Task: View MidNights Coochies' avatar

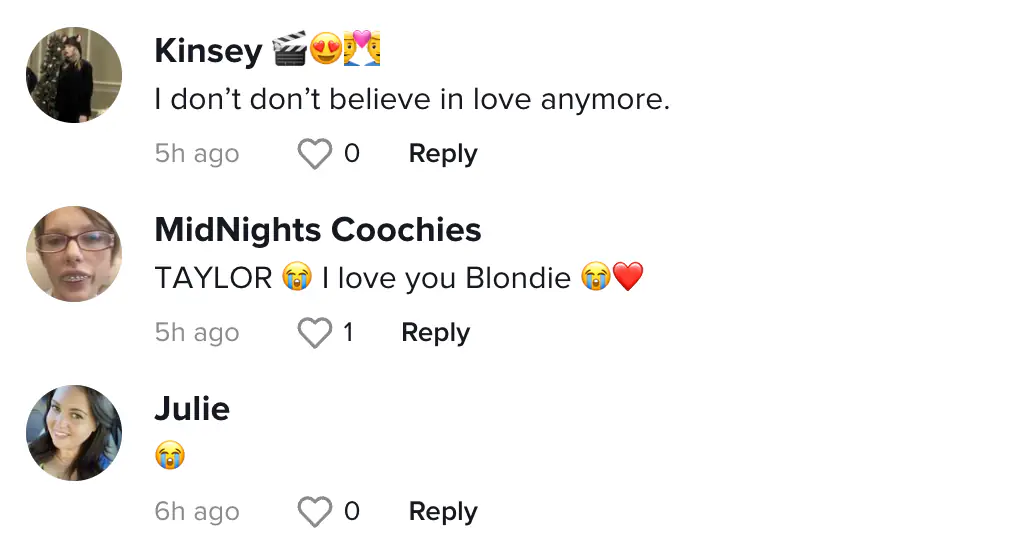Action: pos(74,254)
